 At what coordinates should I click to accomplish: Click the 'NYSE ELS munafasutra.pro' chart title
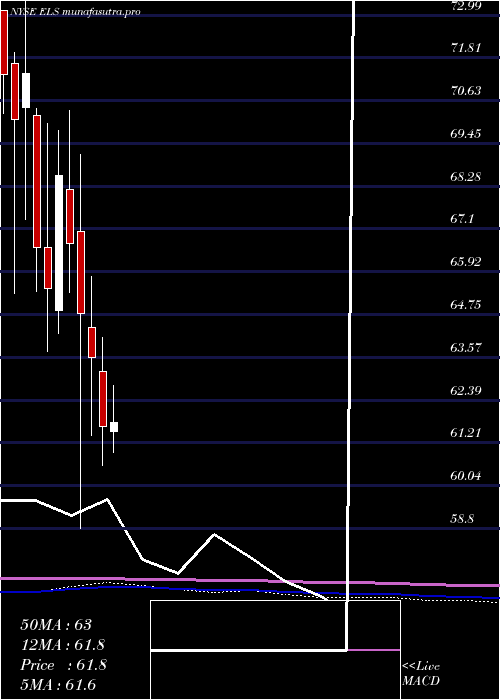(75, 12)
